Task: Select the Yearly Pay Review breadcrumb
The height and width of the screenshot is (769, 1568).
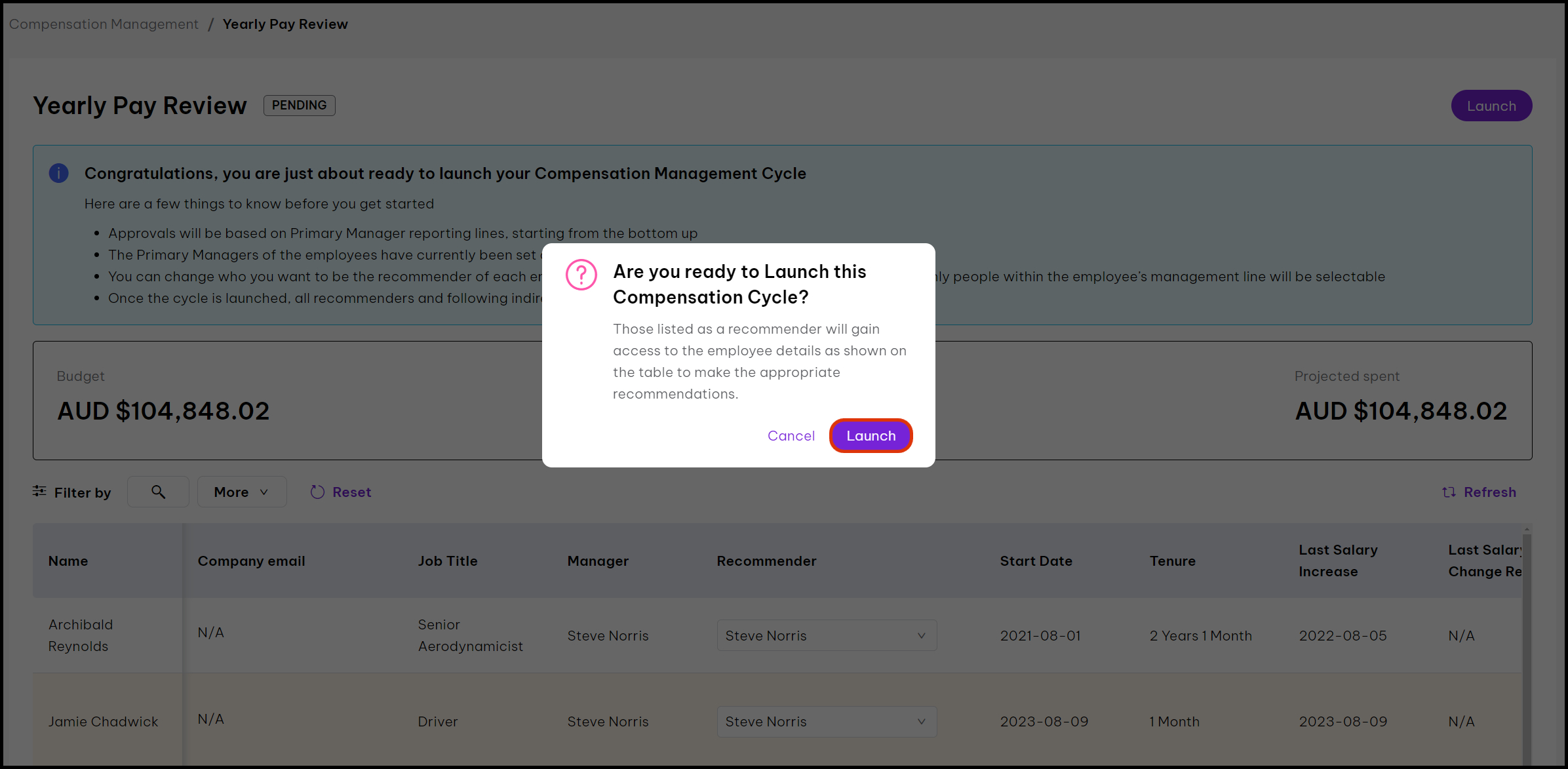Action: coord(285,24)
